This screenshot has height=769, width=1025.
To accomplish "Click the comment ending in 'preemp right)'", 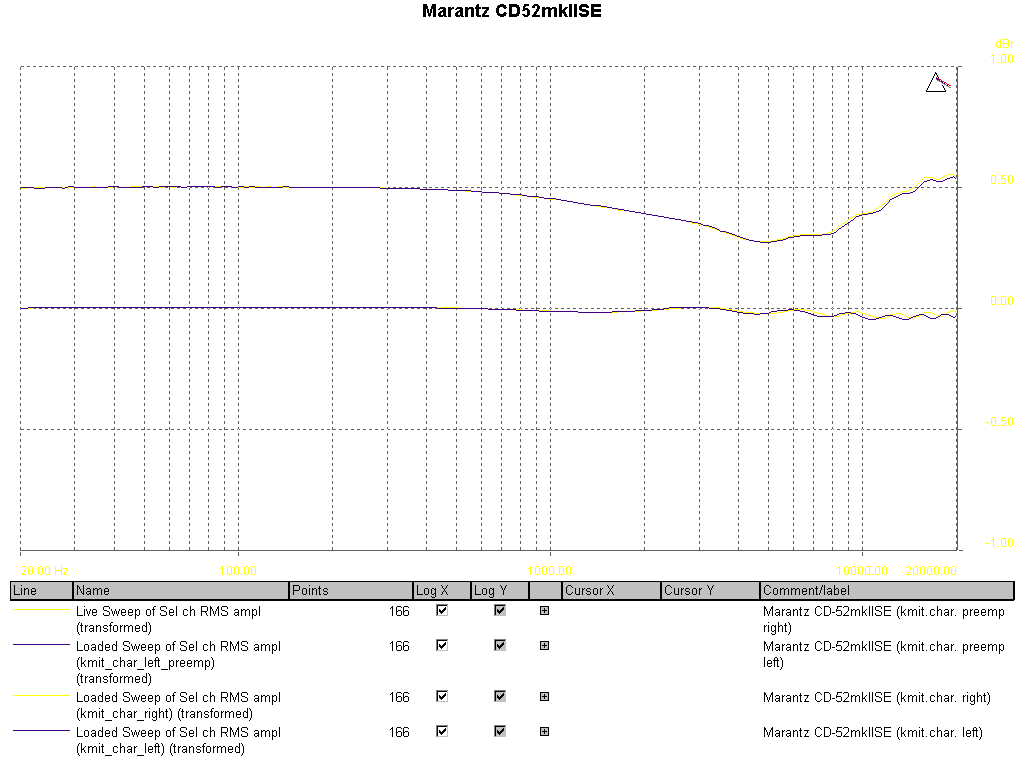I will point(883,619).
